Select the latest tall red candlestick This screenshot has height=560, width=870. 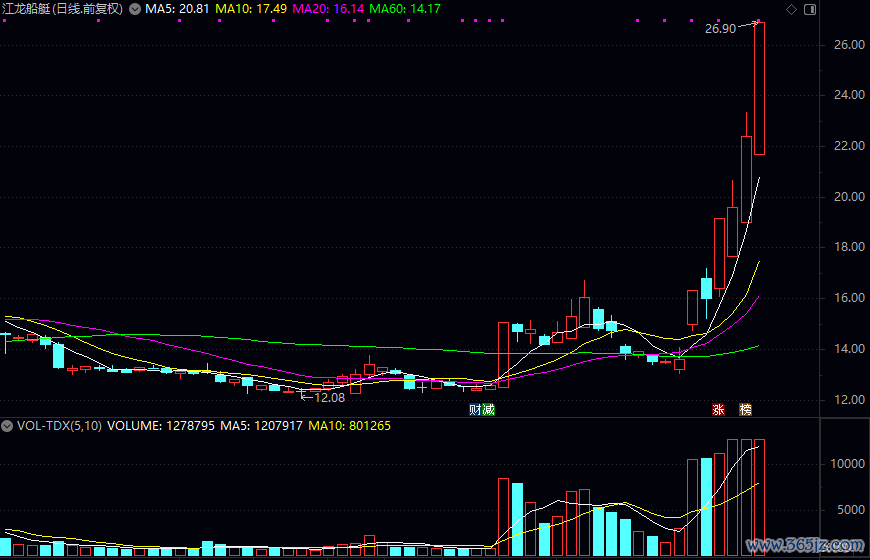[x=759, y=88]
